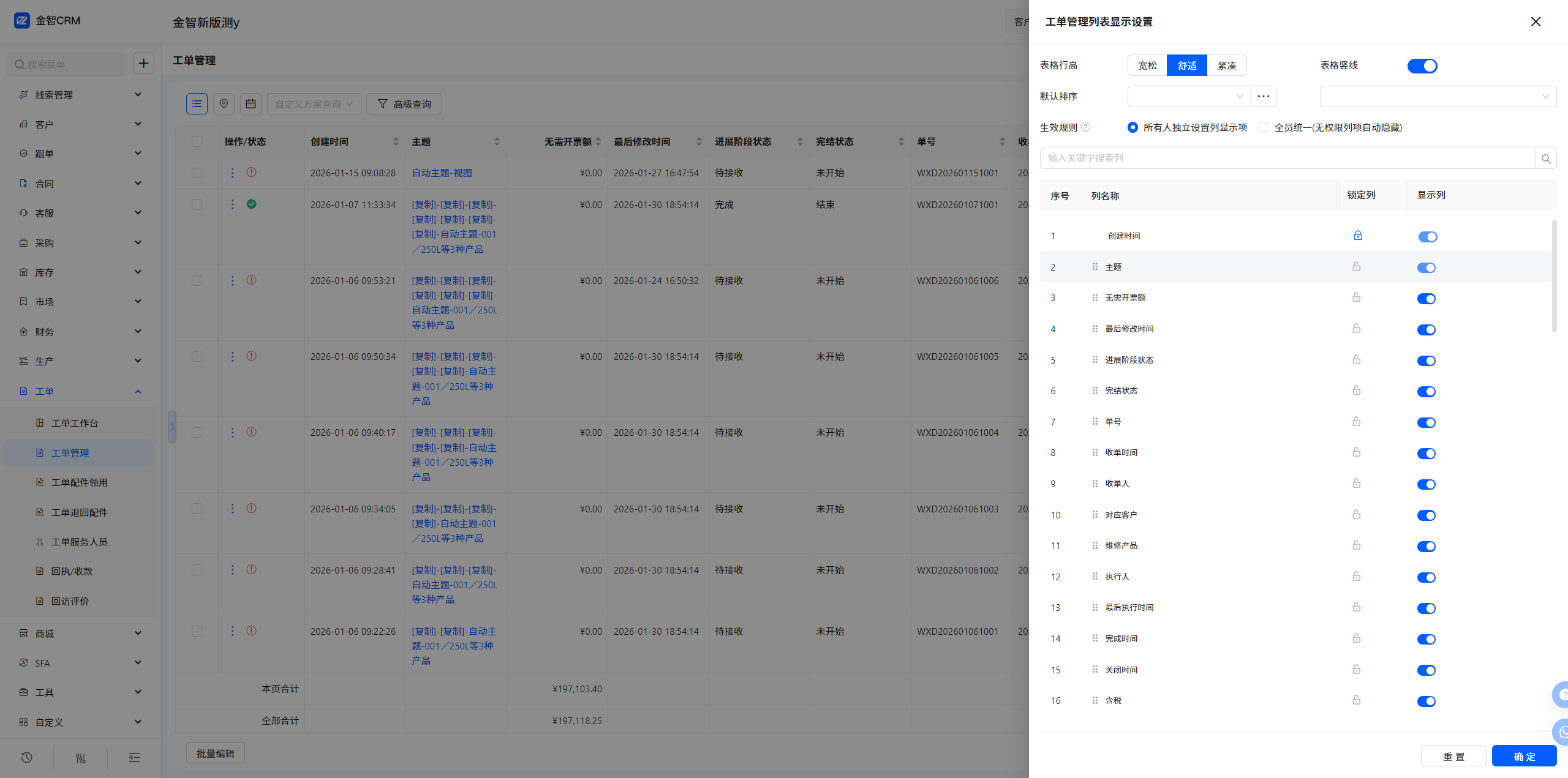This screenshot has width=1568, height=778.
Task: Click the drag handle beside 单号 row
Action: [x=1095, y=422]
